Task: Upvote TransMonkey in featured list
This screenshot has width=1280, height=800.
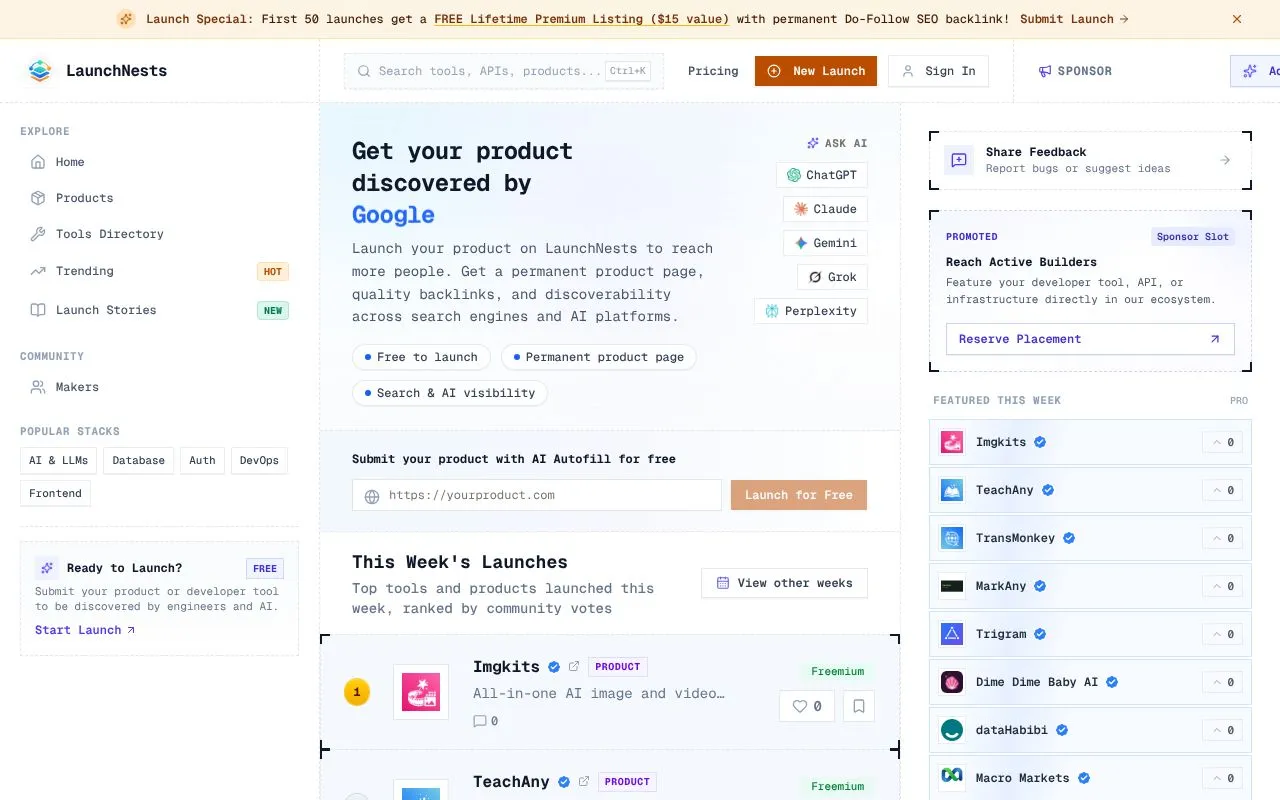Action: [x=1222, y=538]
